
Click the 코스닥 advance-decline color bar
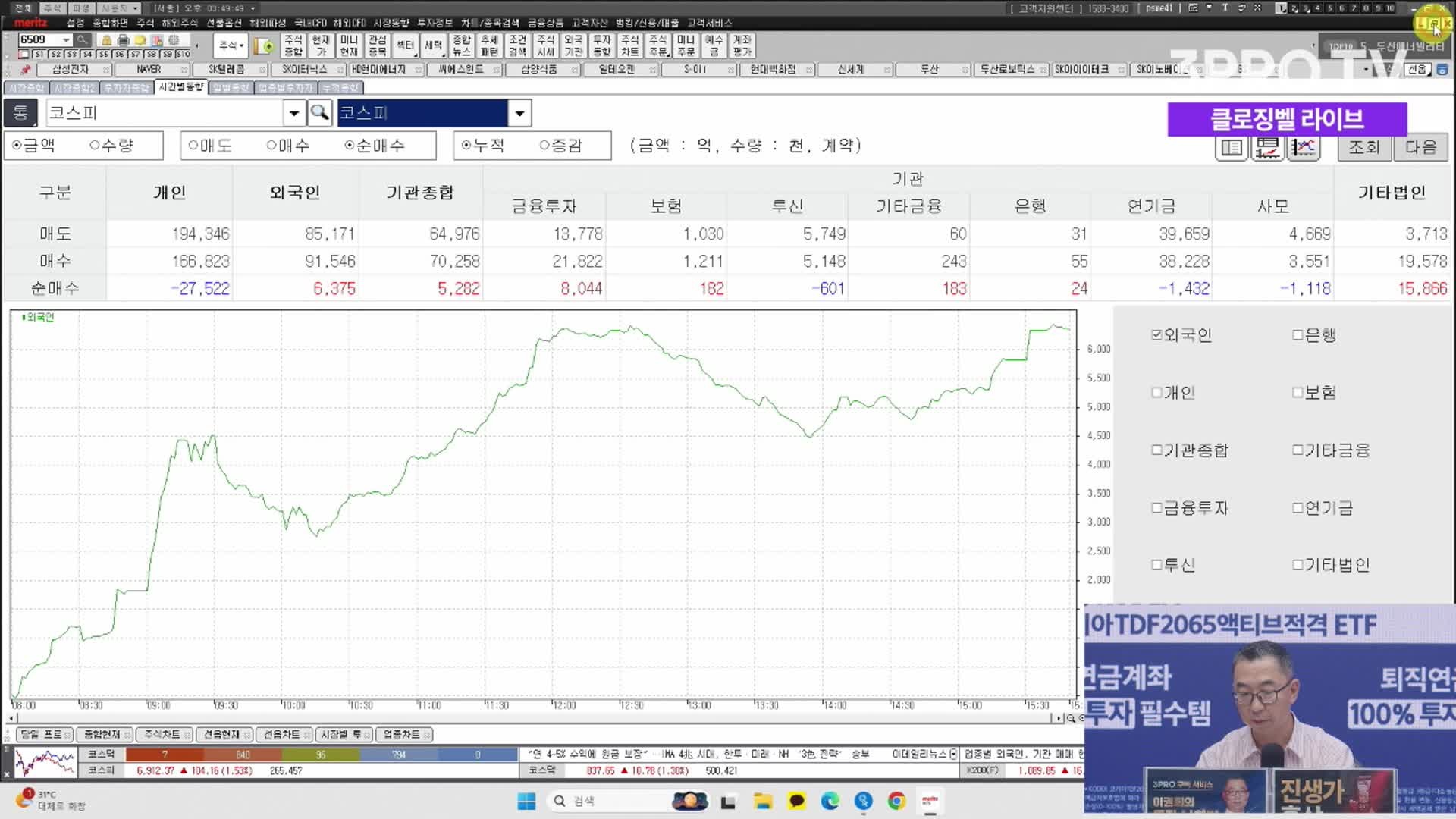click(x=321, y=755)
